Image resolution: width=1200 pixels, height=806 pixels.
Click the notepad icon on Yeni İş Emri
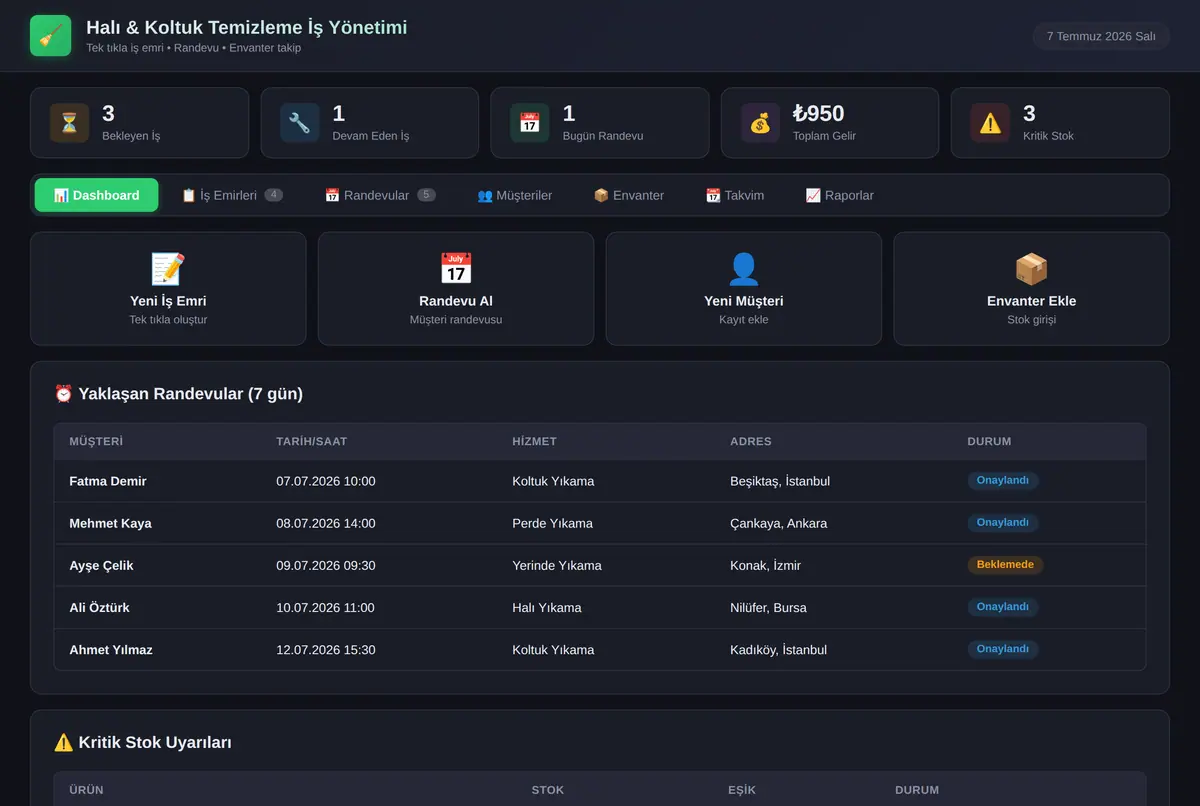pyautogui.click(x=168, y=269)
